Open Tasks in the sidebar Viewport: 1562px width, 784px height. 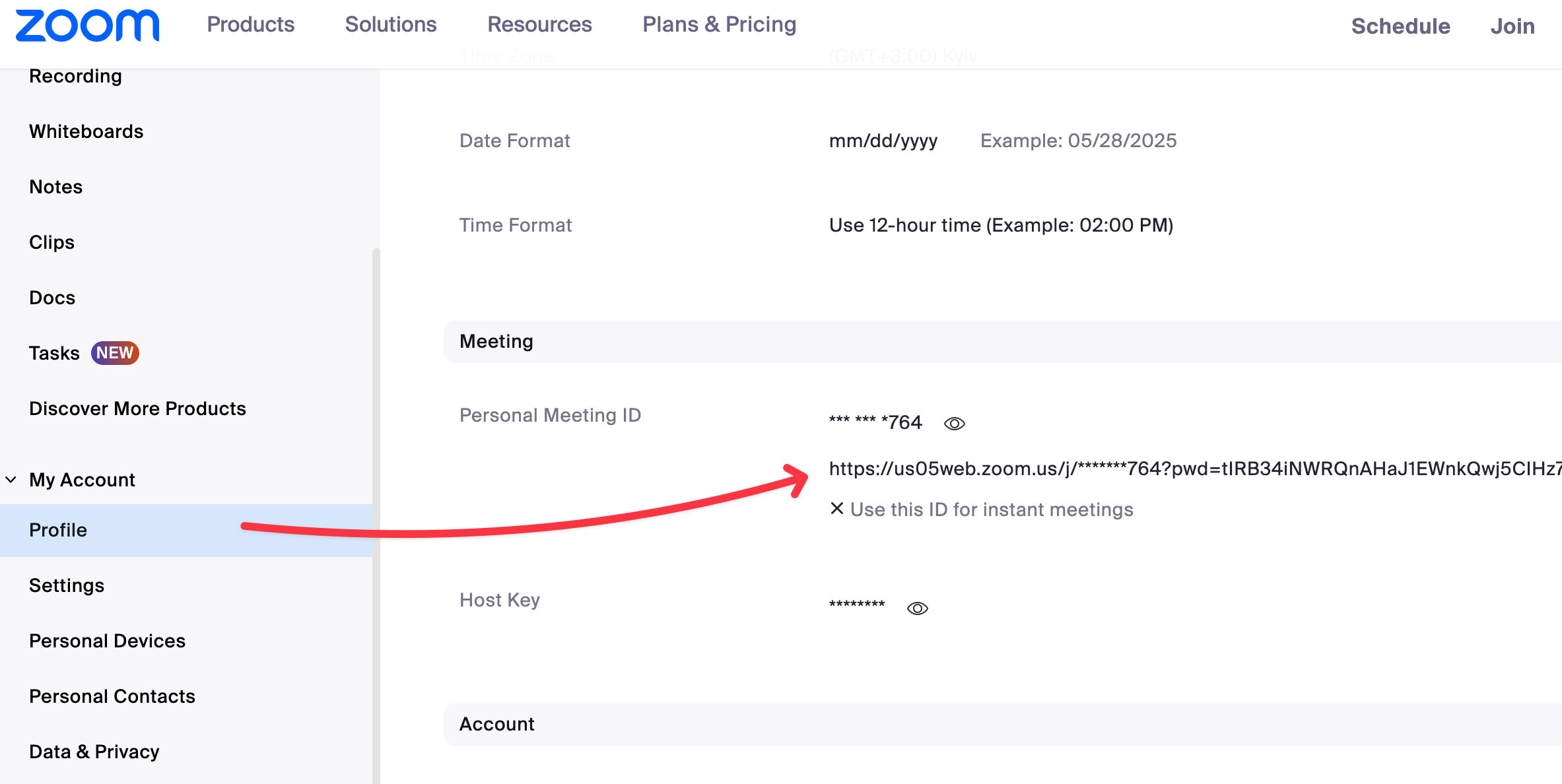pyautogui.click(x=54, y=353)
